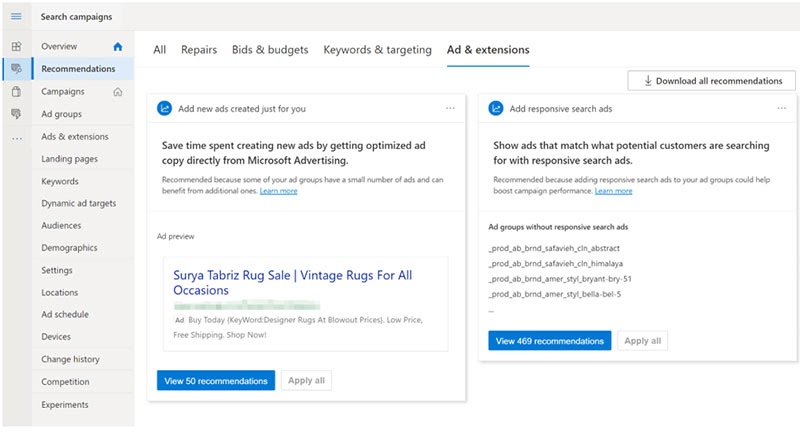This screenshot has height=433, width=800.
Task: Click the shopping bag icon in left rail
Action: click(x=16, y=92)
